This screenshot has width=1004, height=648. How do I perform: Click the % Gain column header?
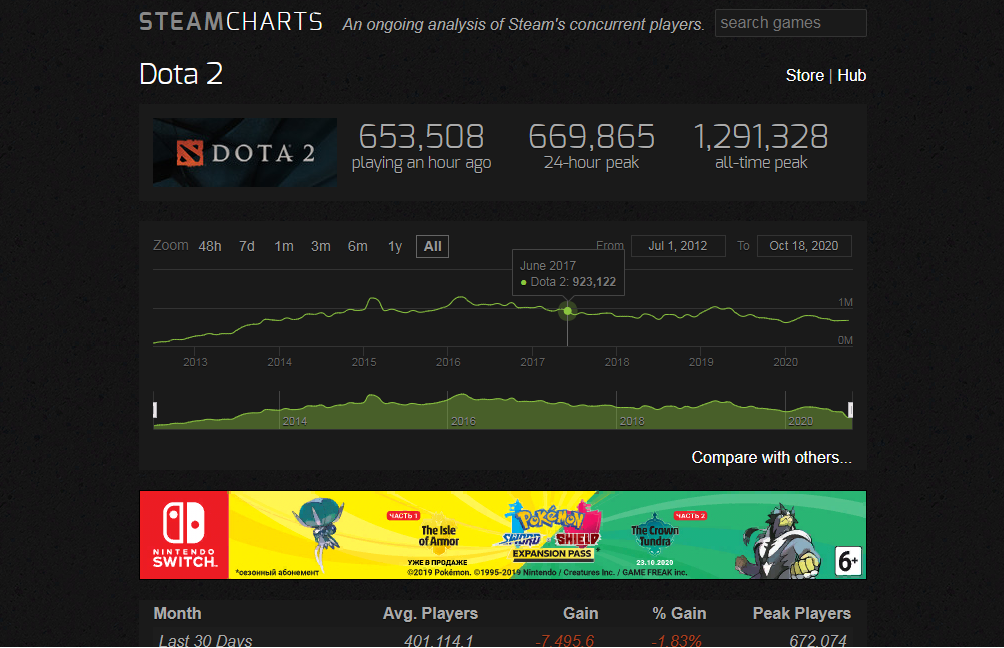(679, 613)
